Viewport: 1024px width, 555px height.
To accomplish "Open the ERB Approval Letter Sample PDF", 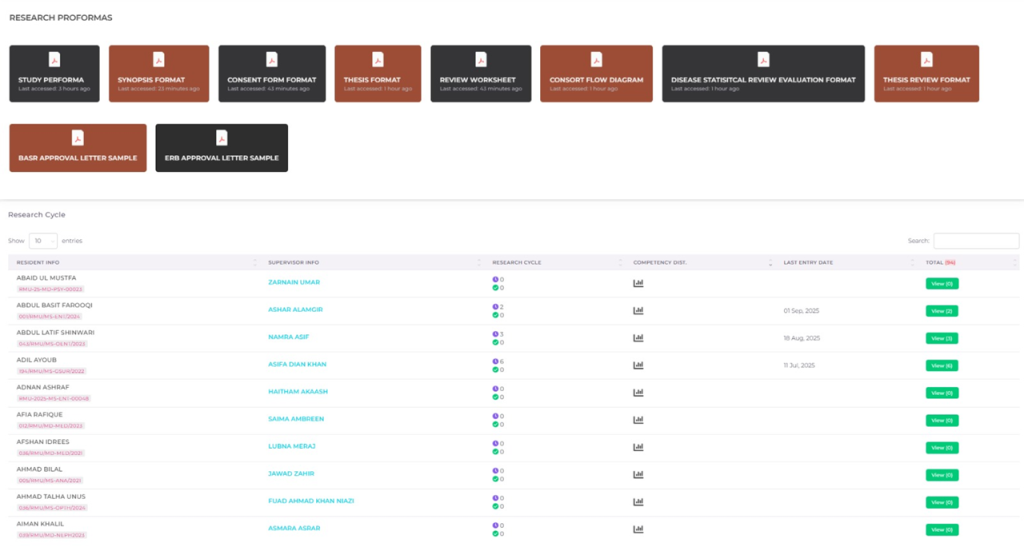I will click(x=221, y=147).
